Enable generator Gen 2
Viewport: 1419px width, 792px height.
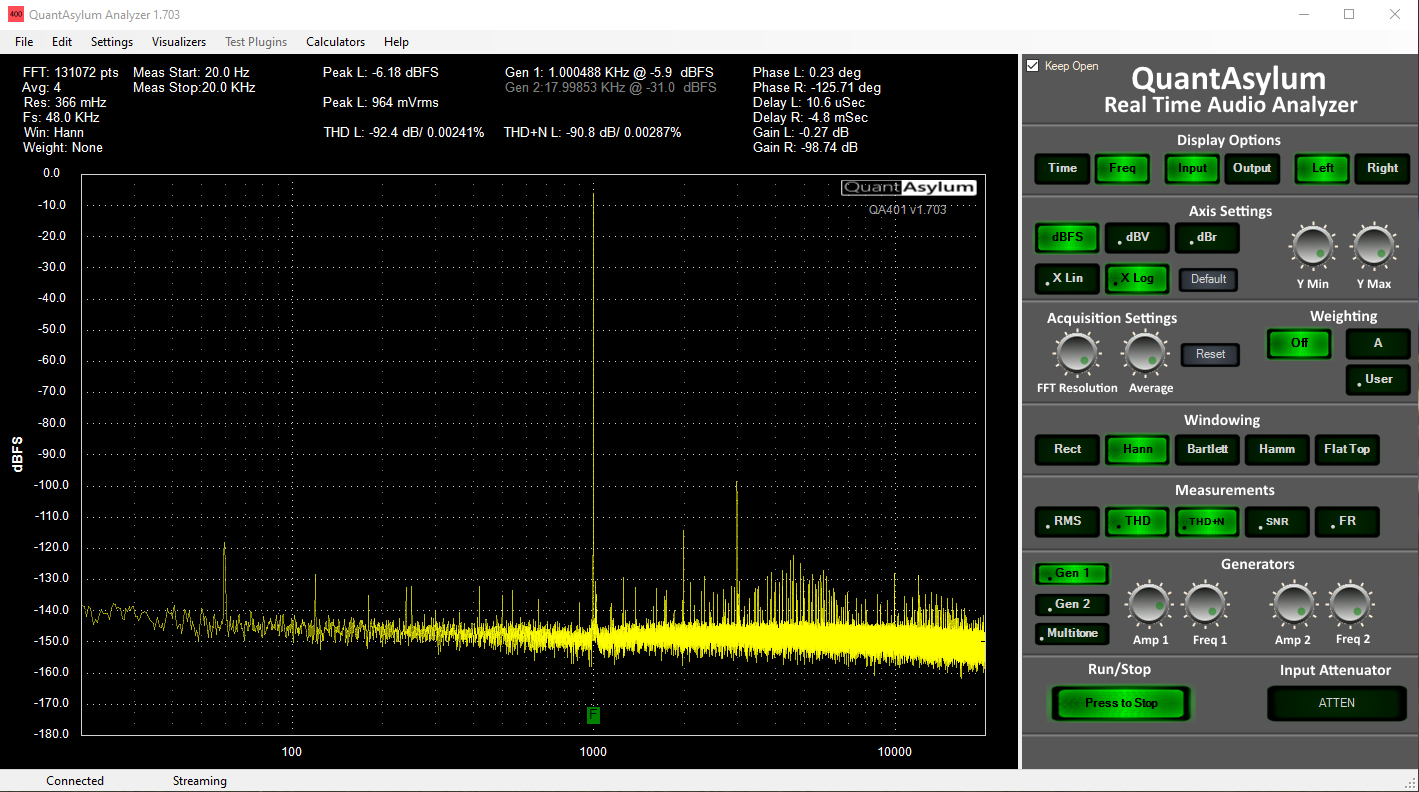(x=1073, y=604)
